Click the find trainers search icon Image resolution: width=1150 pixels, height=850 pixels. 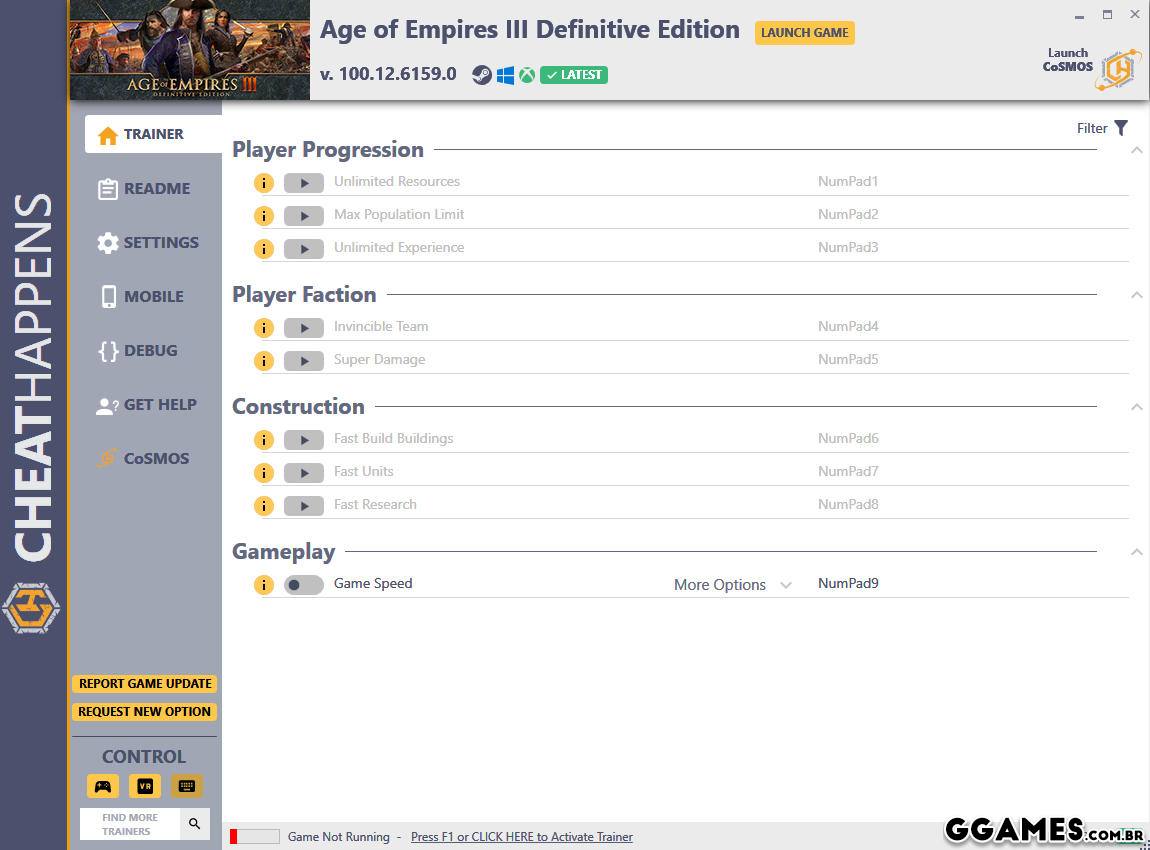coord(195,824)
